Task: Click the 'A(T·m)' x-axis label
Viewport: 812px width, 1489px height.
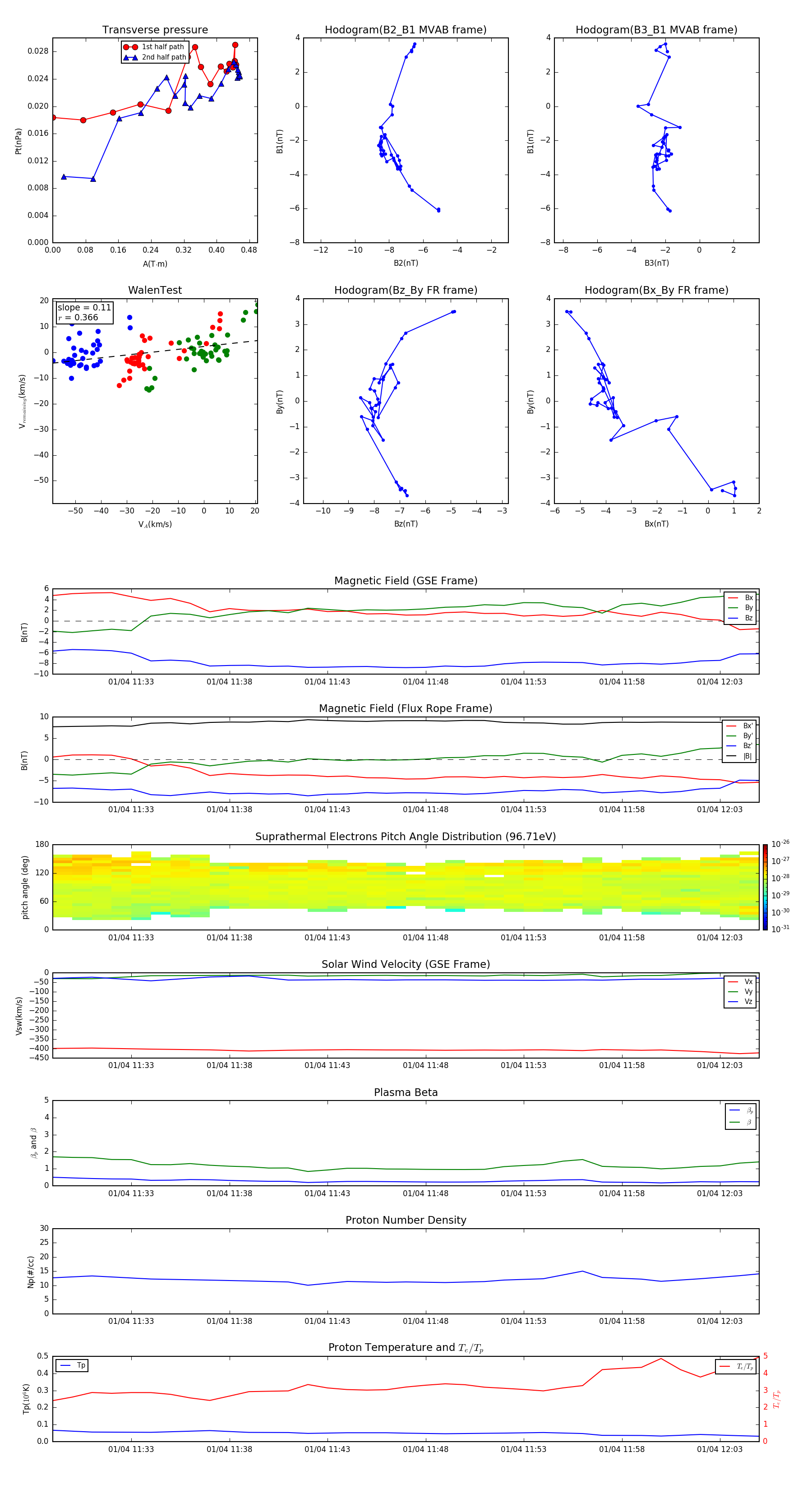Action: (155, 264)
